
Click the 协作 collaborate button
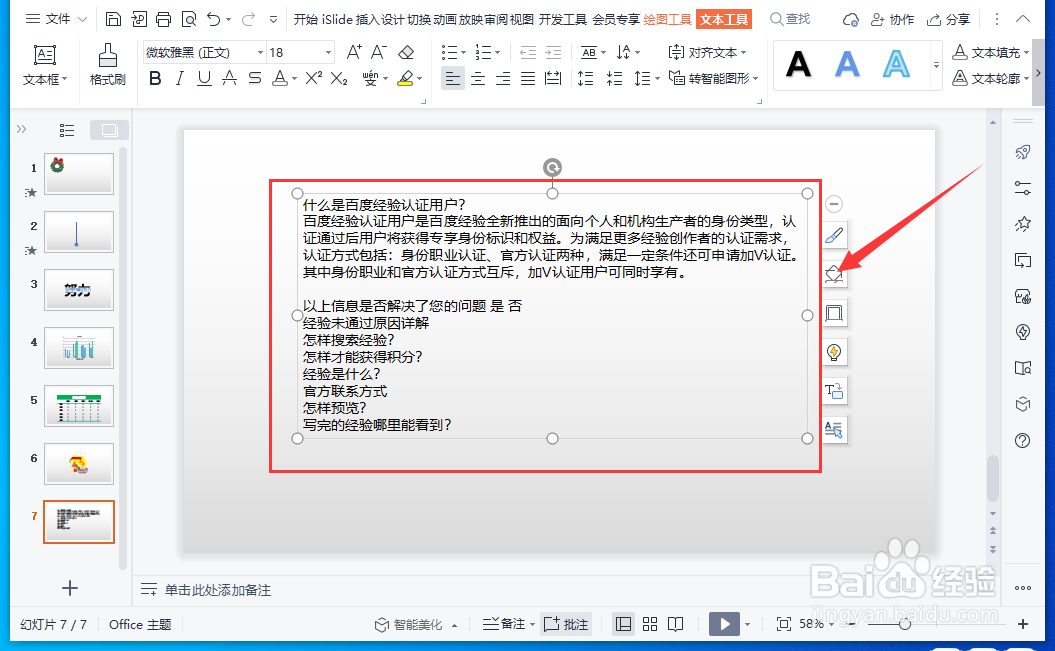tap(892, 20)
